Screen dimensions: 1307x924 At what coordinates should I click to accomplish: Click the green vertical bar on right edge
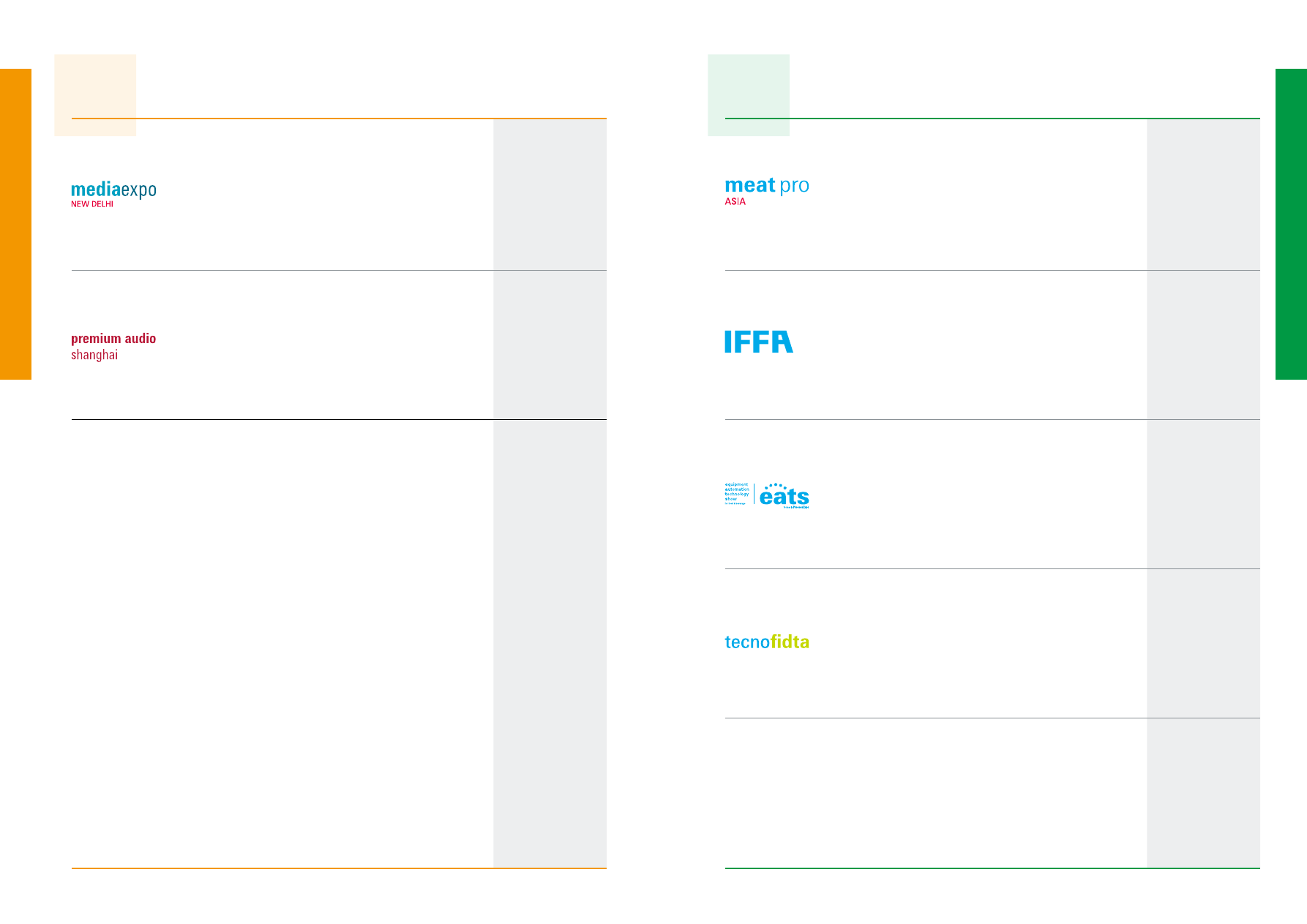click(1291, 224)
